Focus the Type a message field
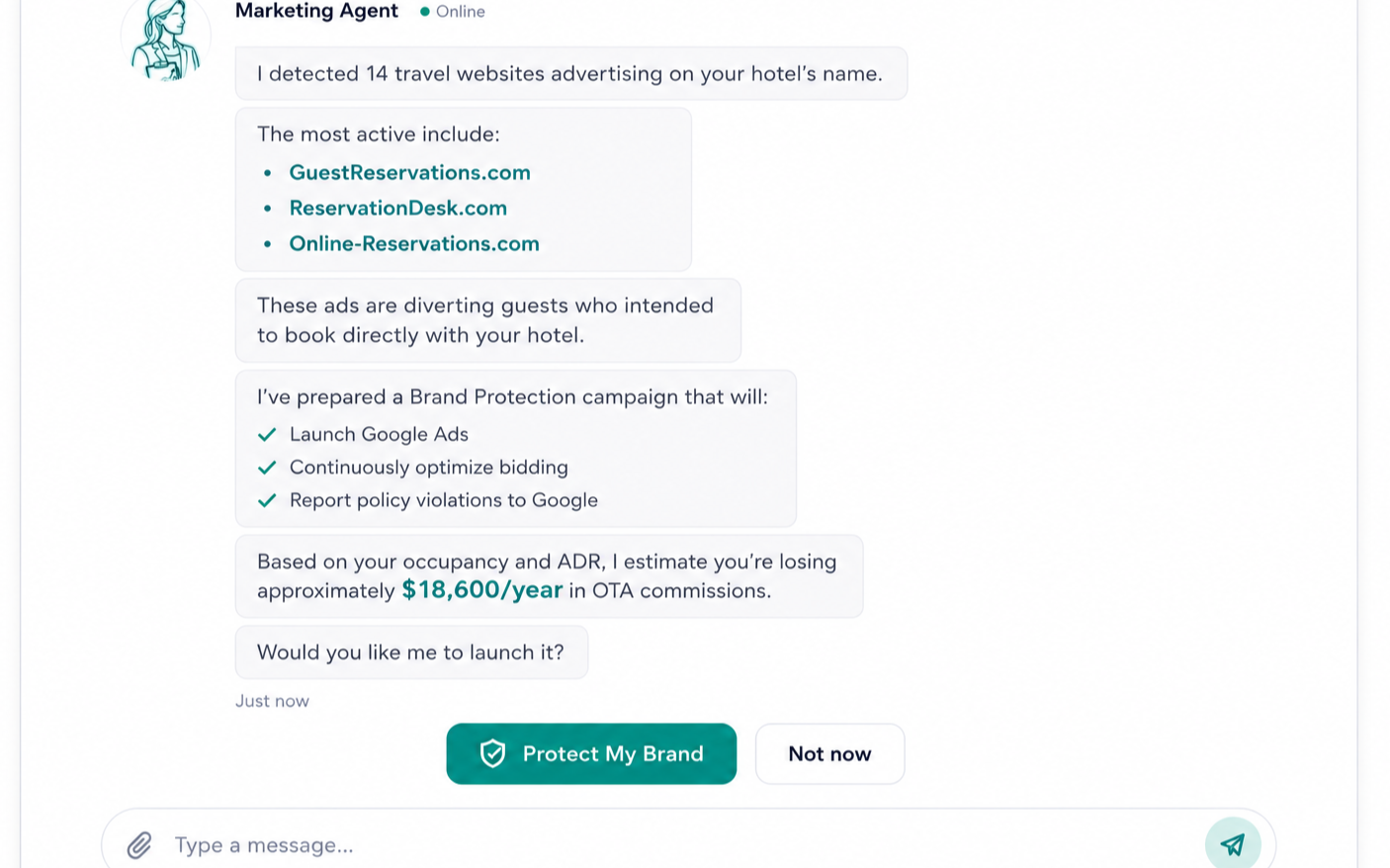This screenshot has width=1390, height=868. point(682,845)
